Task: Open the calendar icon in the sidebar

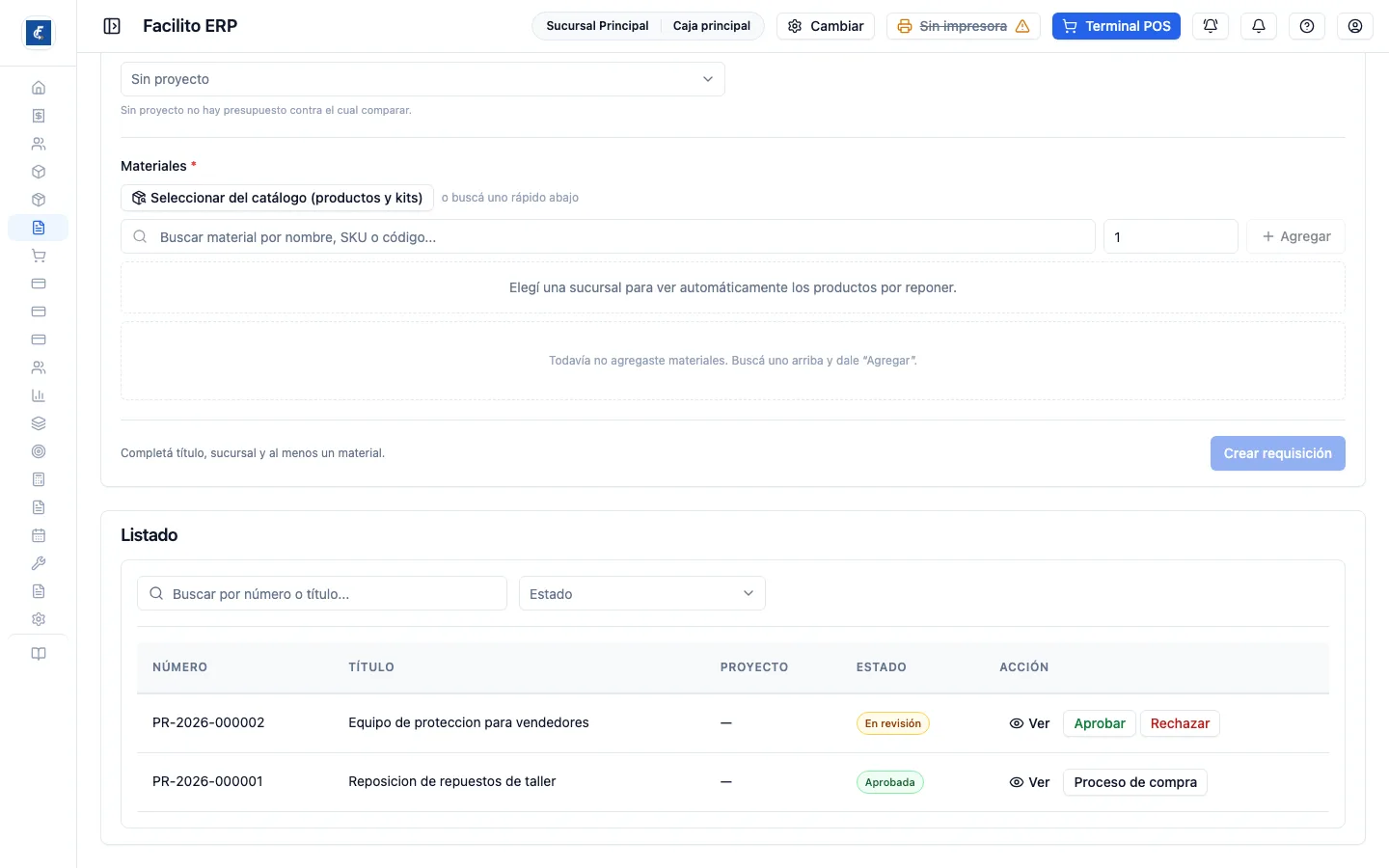Action: [39, 535]
